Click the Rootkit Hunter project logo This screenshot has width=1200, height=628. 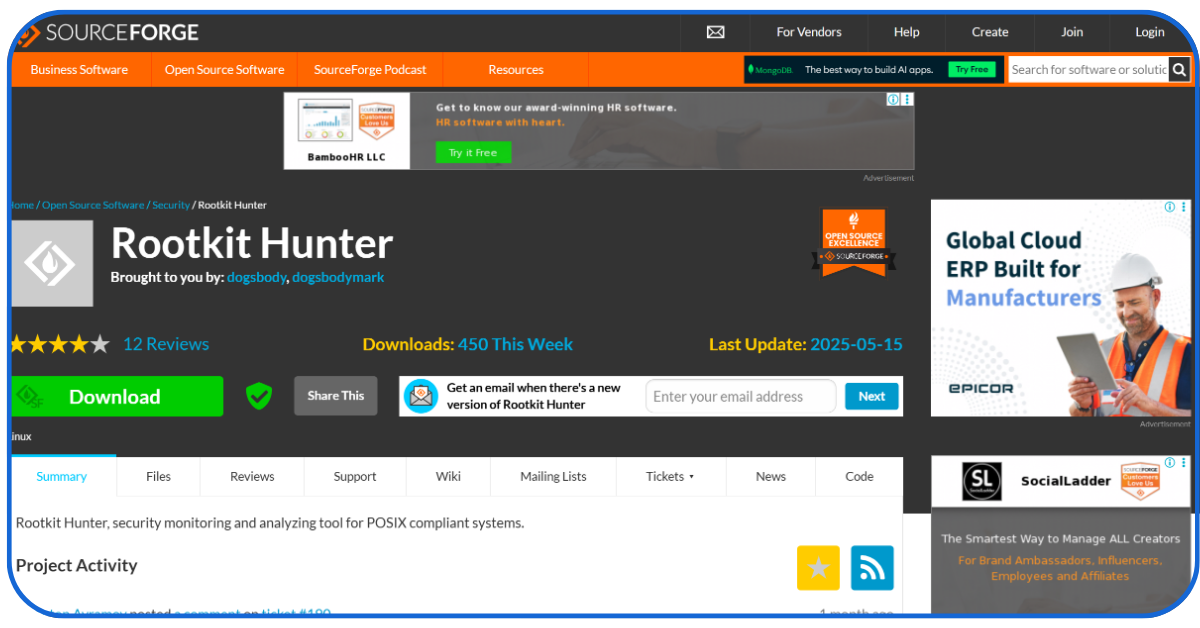pos(52,263)
